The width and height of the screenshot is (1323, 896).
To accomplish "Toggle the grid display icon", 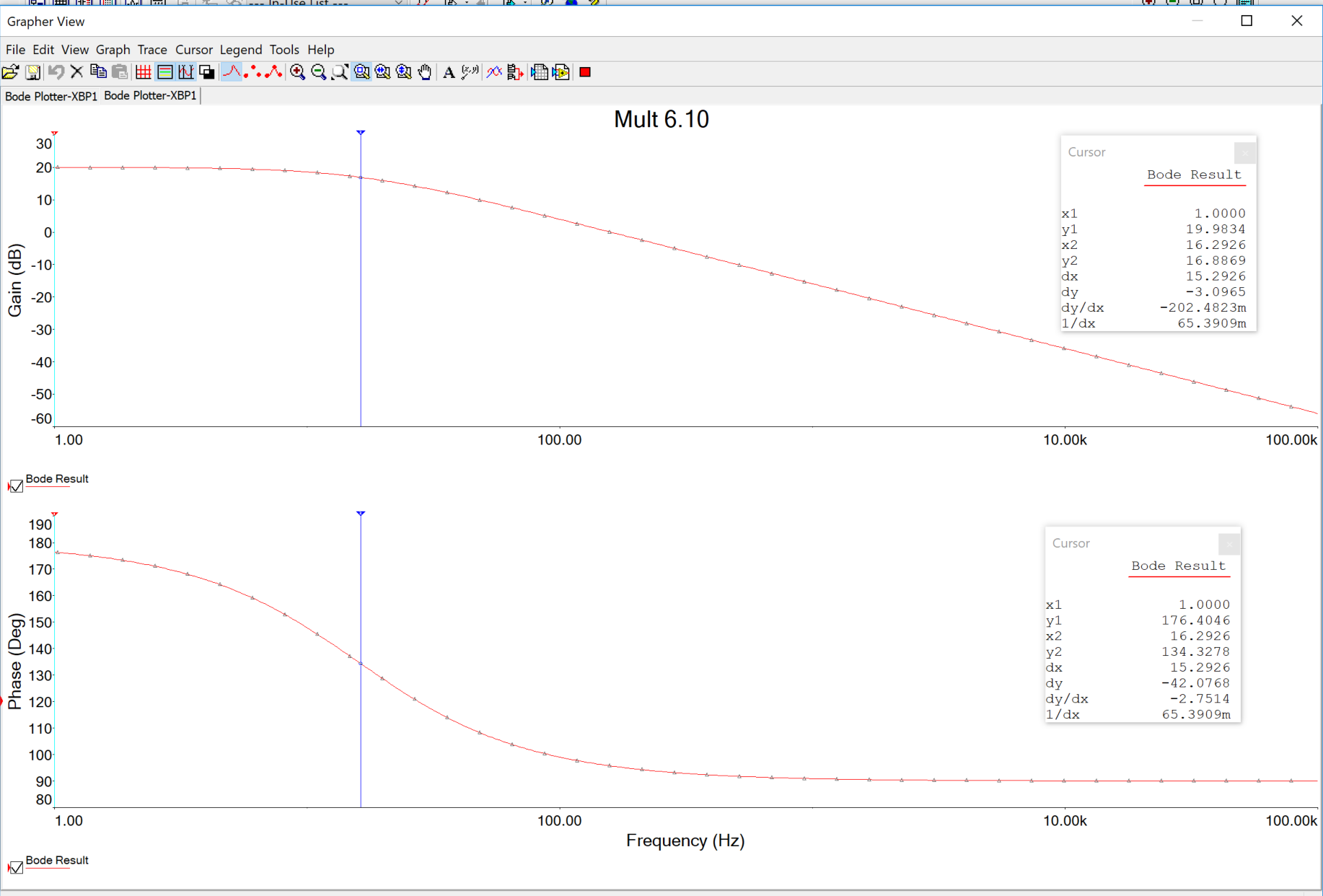I will pyautogui.click(x=143, y=72).
